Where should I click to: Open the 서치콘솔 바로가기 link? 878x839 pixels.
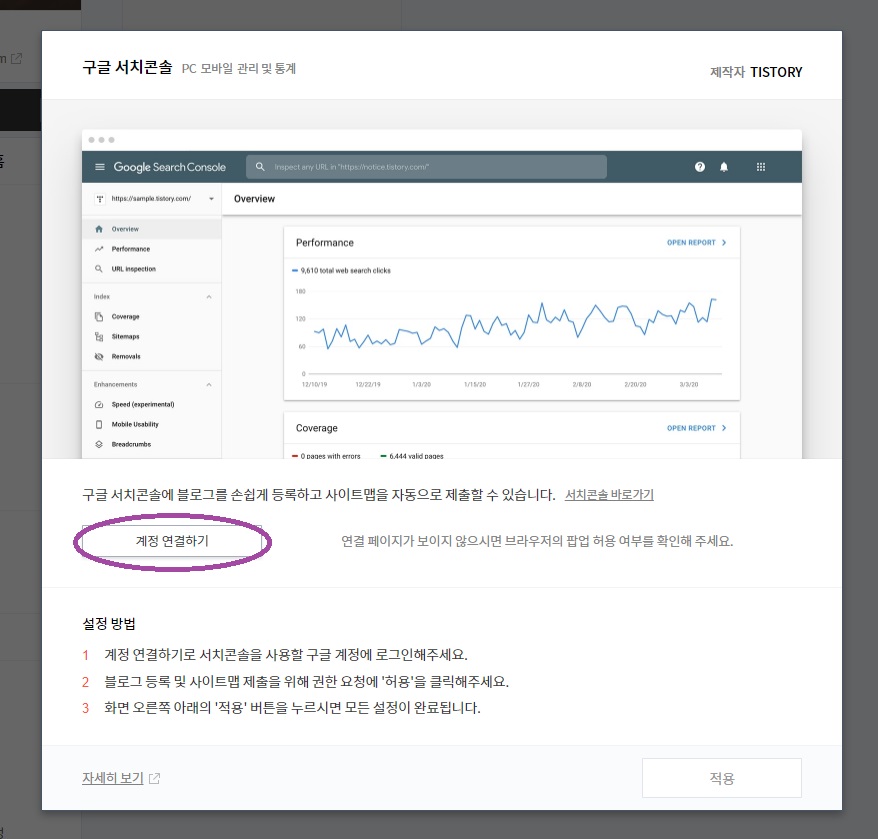pyautogui.click(x=609, y=495)
